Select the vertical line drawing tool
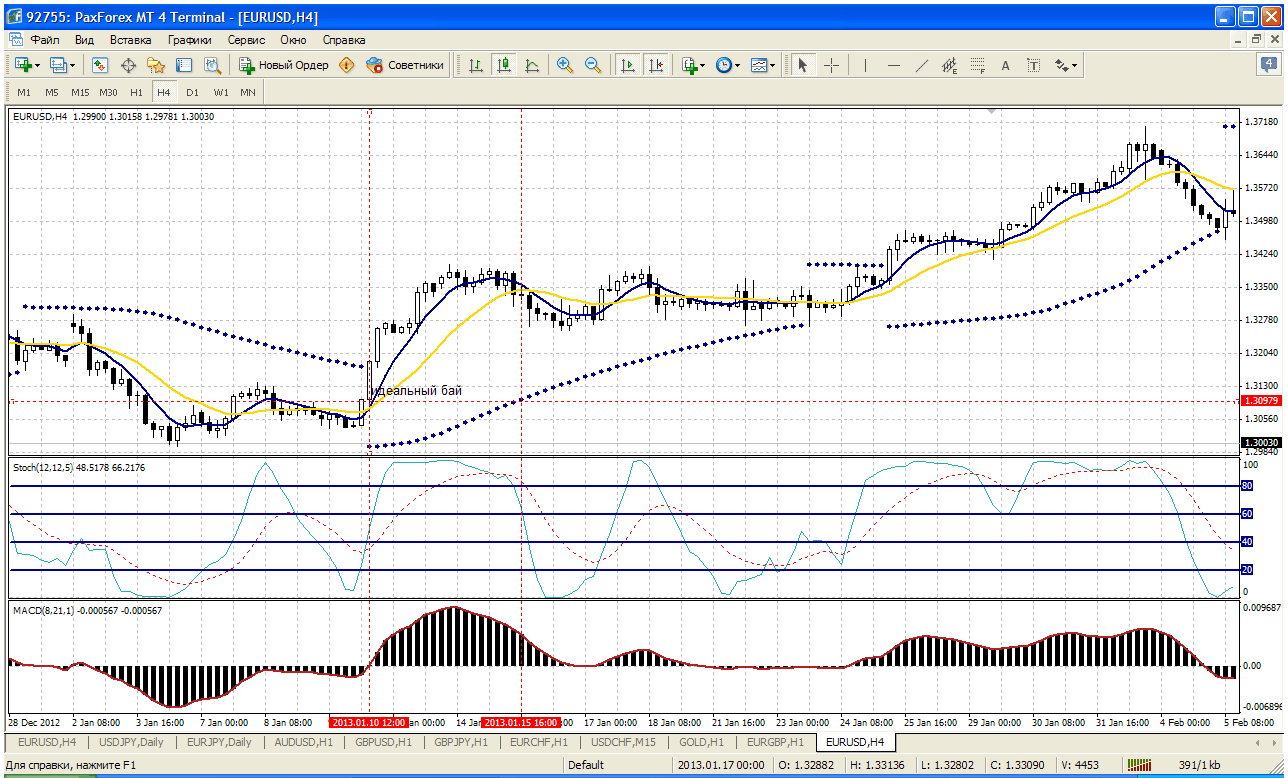 click(x=866, y=65)
